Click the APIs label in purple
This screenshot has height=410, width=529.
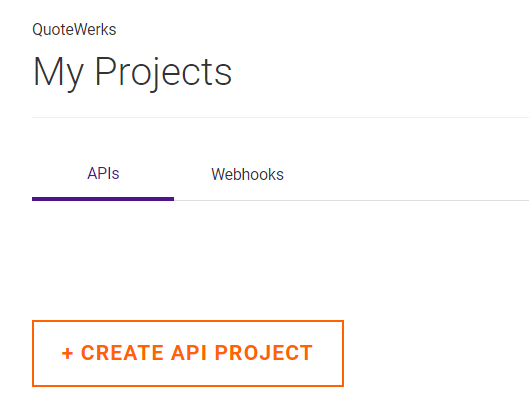click(103, 174)
